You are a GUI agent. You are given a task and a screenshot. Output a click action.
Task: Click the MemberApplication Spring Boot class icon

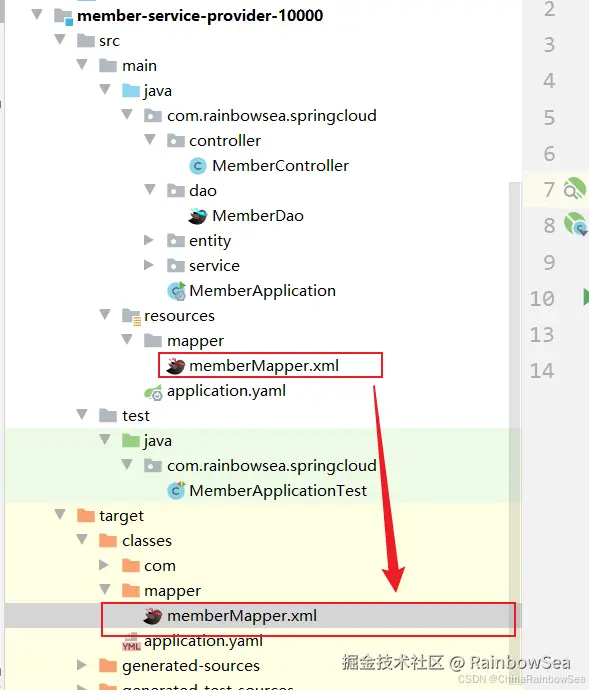[x=177, y=291]
